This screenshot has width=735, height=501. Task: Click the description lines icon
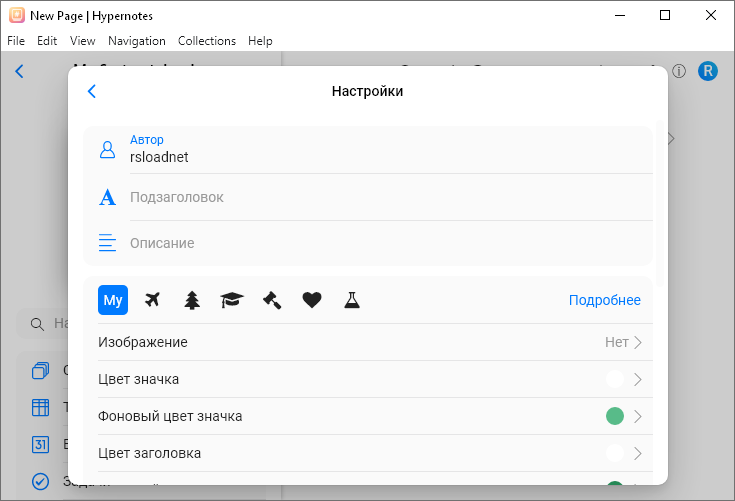107,243
